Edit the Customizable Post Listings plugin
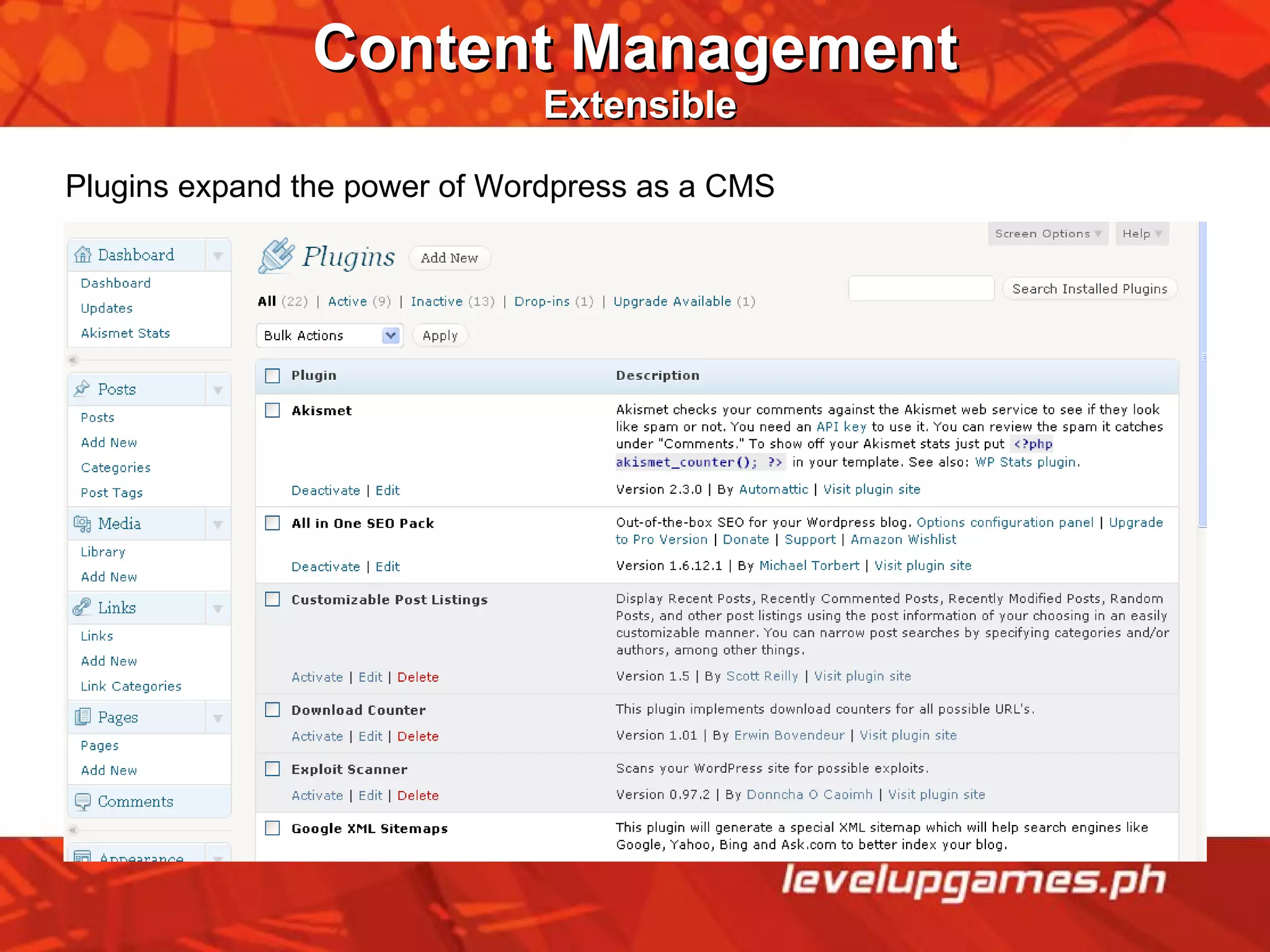This screenshot has height=952, width=1270. tap(370, 677)
